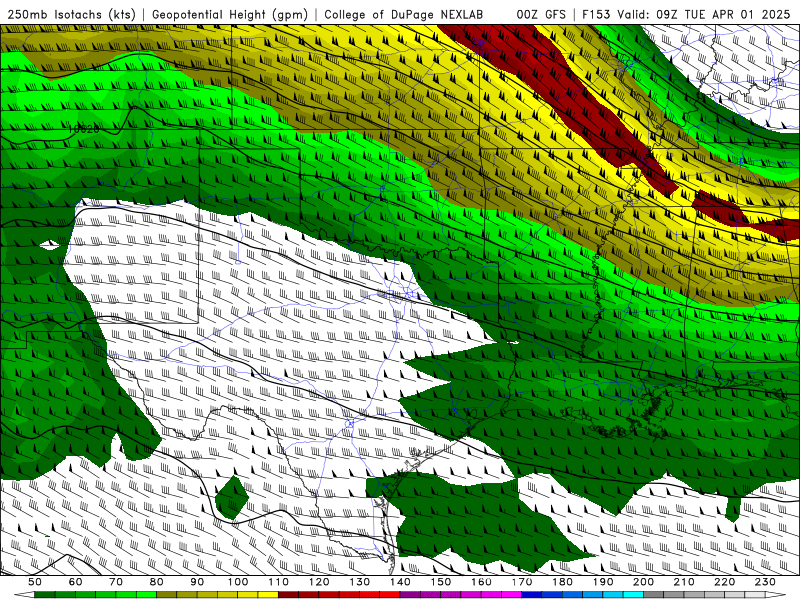Click the "220" color scale label
Viewport: 800px width, 600px height.
(x=724, y=582)
